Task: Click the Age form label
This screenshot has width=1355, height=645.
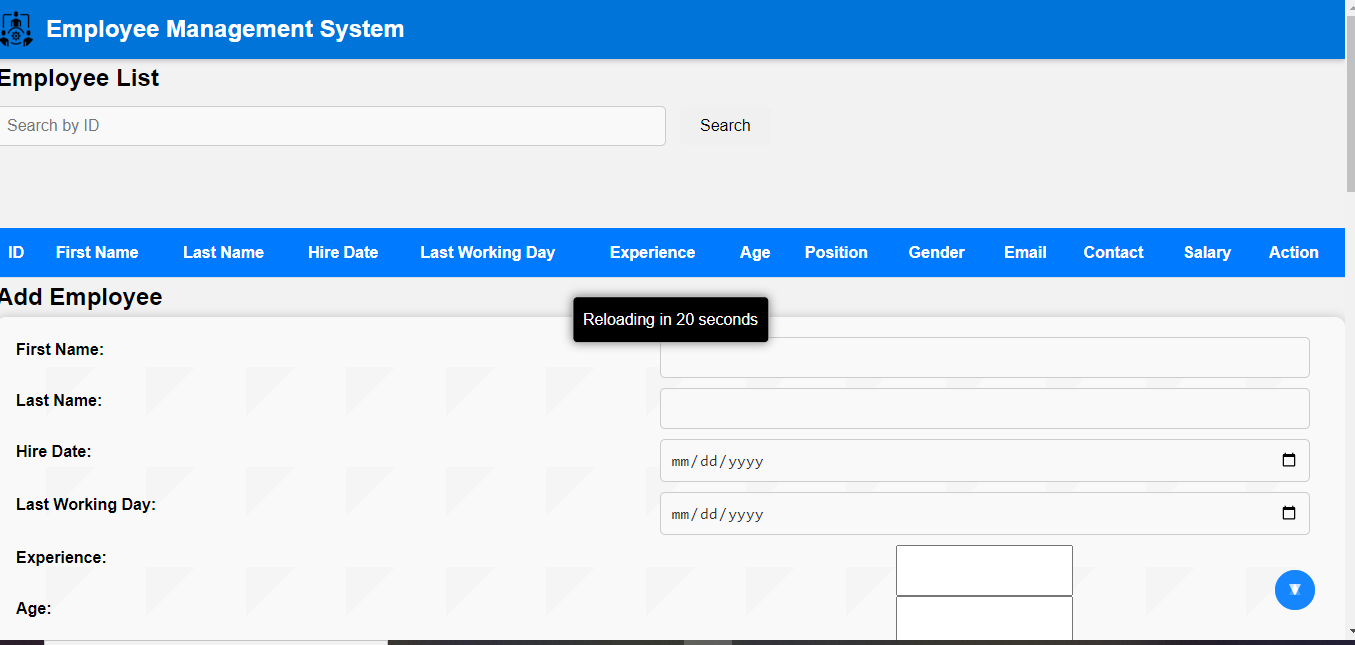Action: click(33, 609)
